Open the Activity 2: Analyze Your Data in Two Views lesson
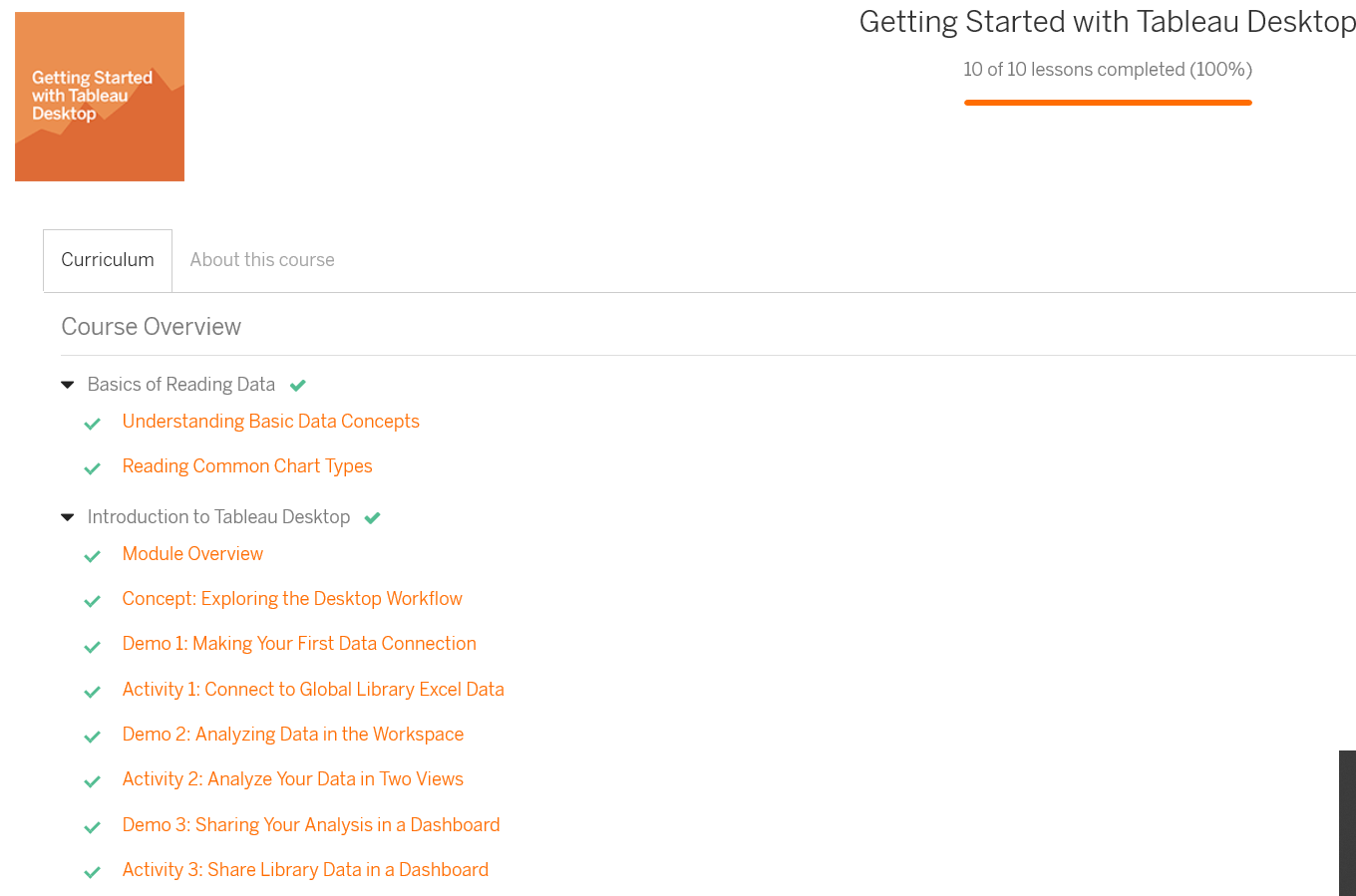This screenshot has height=896, width=1356. pos(292,779)
